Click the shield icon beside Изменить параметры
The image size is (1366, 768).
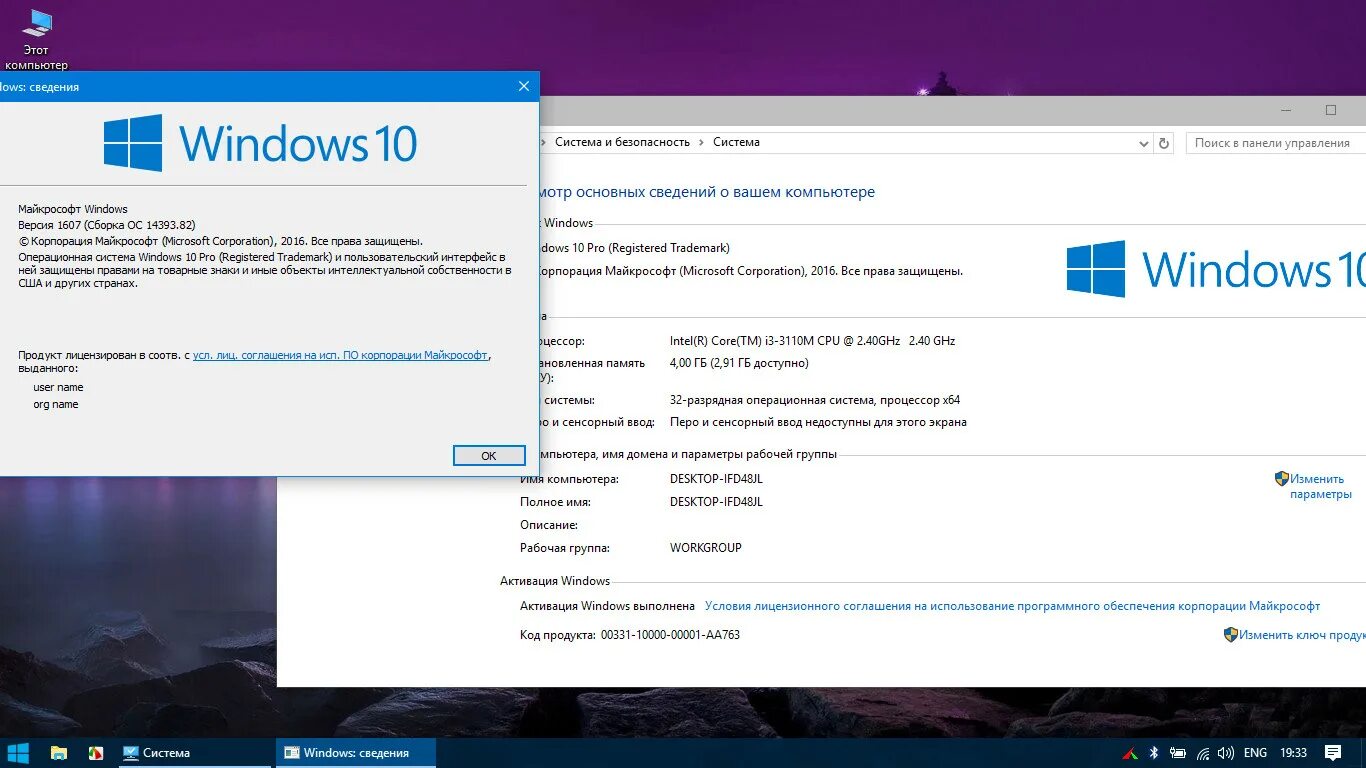[x=1281, y=479]
